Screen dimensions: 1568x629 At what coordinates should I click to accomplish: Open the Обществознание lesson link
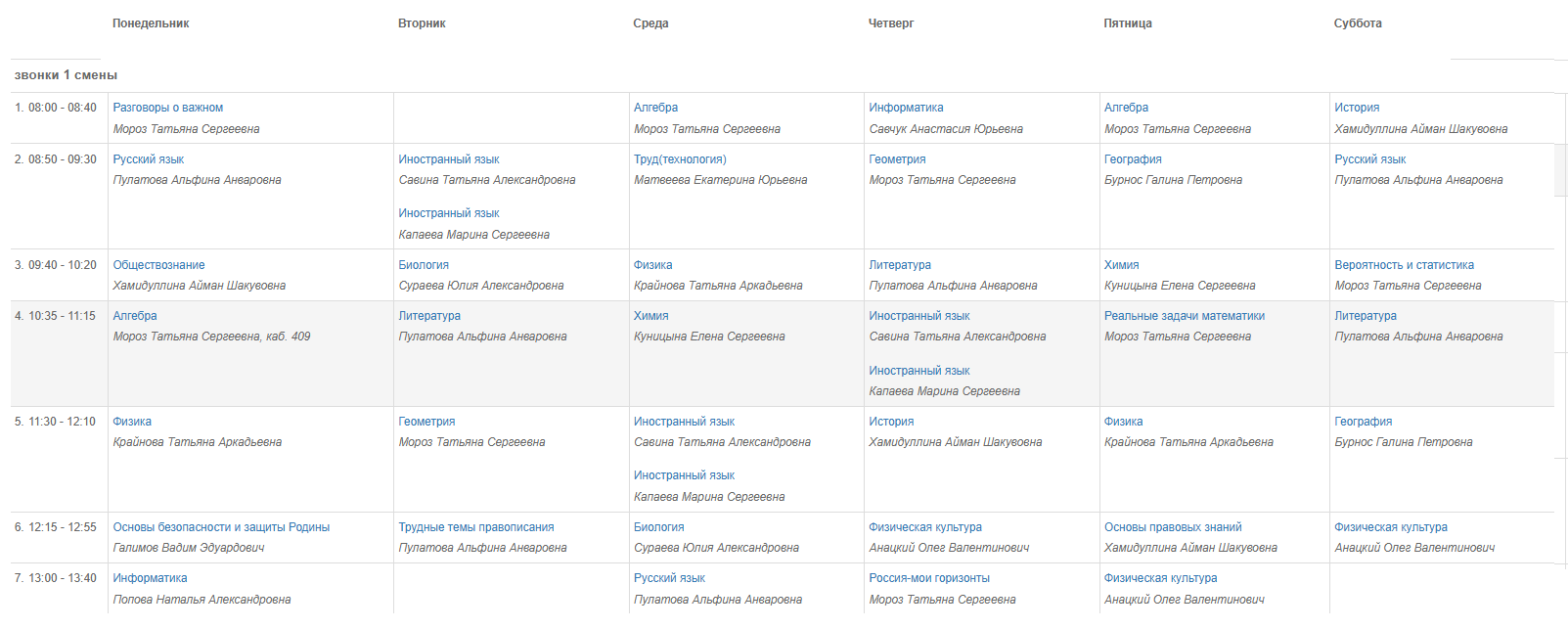point(158,265)
